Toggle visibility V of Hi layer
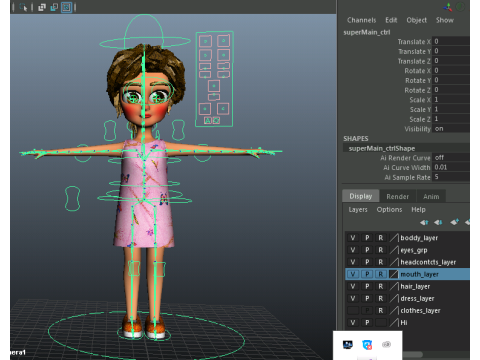The image size is (480, 360). click(x=353, y=322)
